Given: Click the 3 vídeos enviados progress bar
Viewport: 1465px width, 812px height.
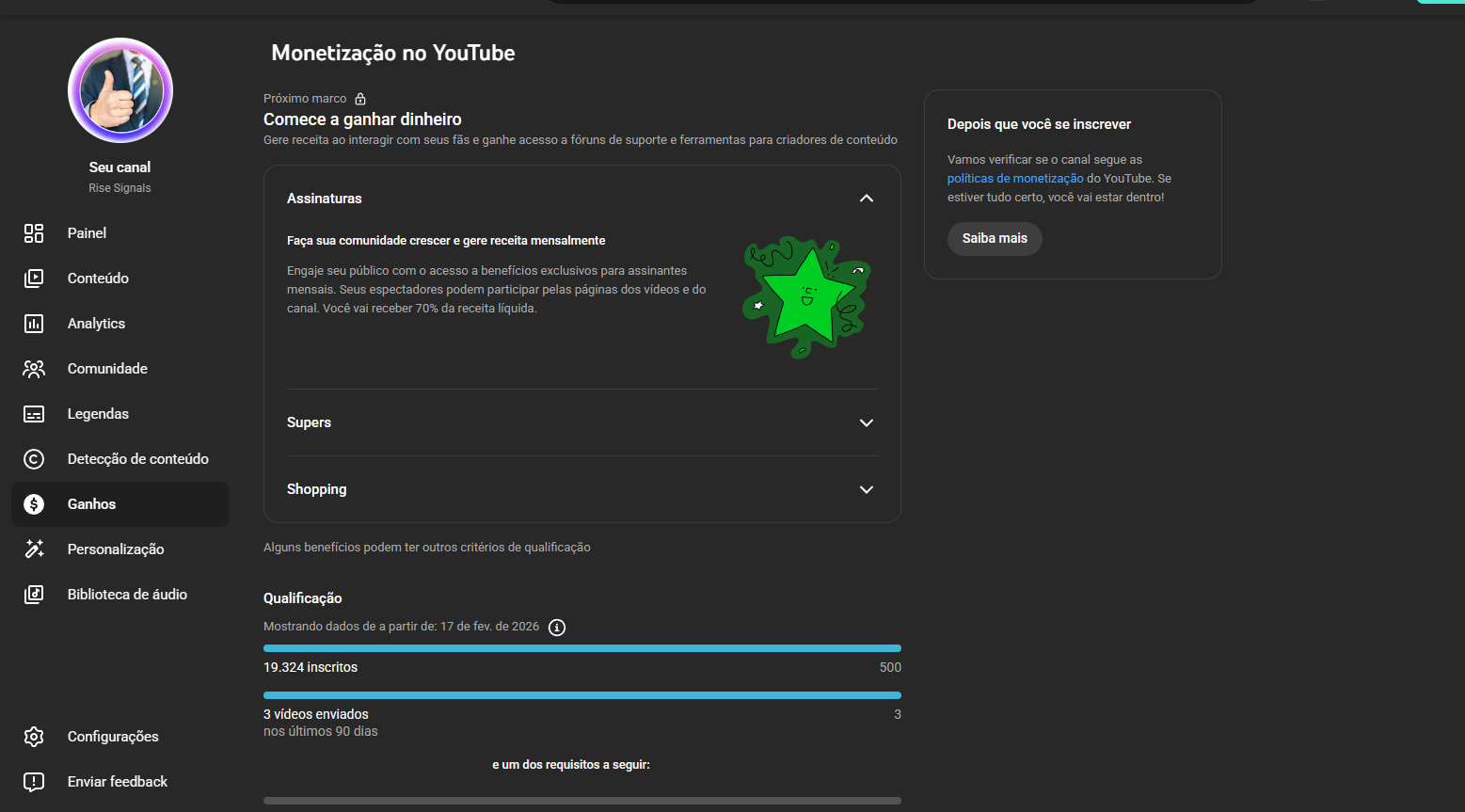Looking at the screenshot, I should (x=582, y=695).
